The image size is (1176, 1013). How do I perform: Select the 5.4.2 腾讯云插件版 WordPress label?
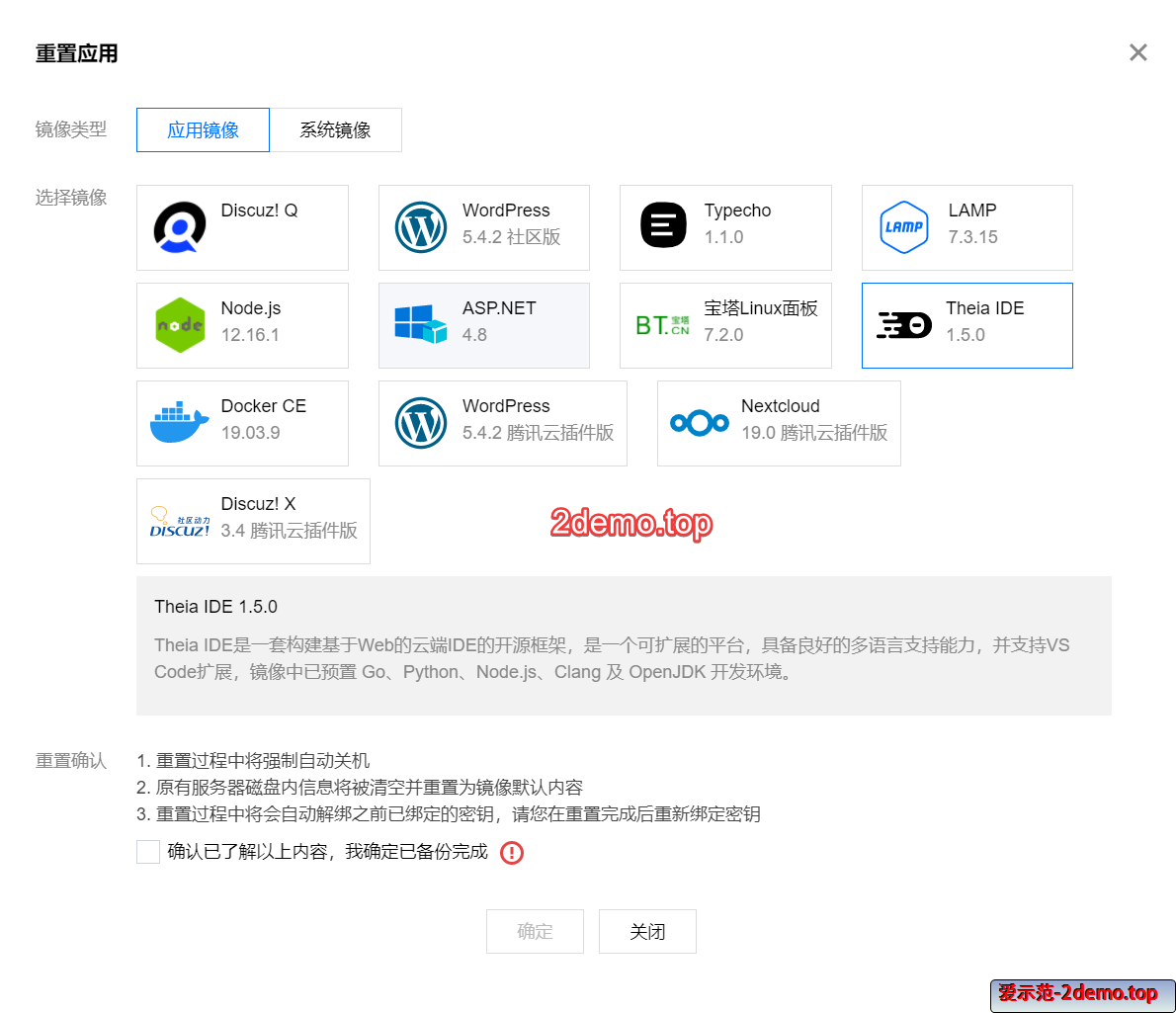click(x=538, y=433)
